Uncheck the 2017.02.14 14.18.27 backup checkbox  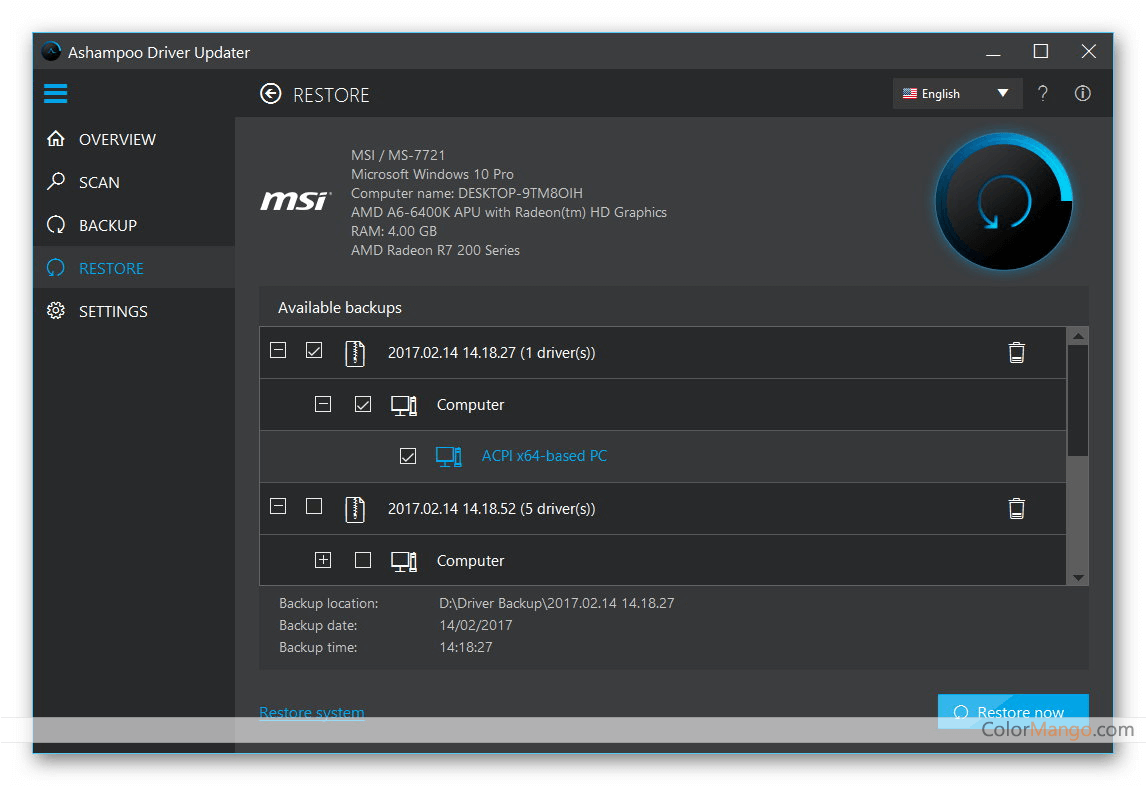(x=314, y=351)
